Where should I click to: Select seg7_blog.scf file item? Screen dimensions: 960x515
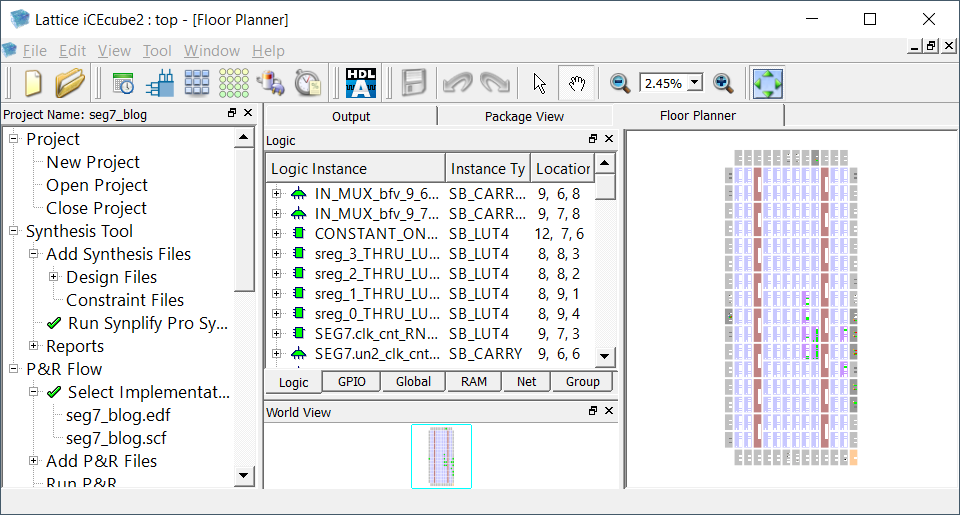pyautogui.click(x=116, y=438)
